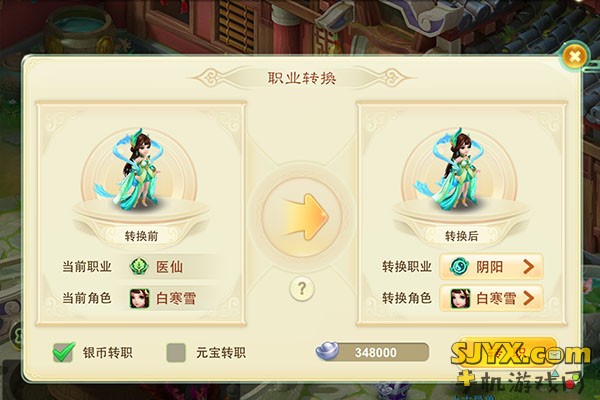Click the 当前角色 白寒雪 name field
Screen dimensions: 600x400
(168, 298)
